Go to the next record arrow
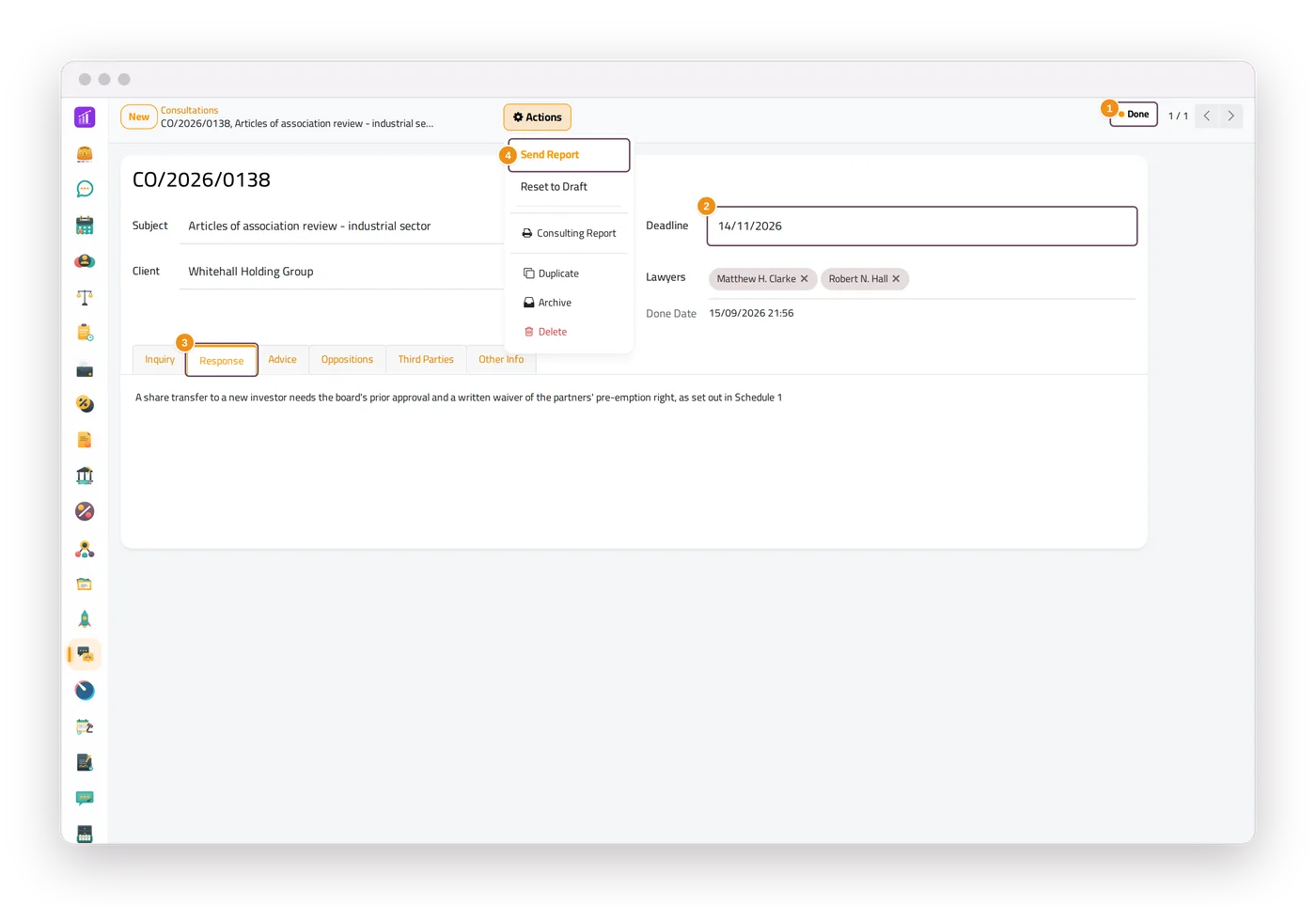This screenshot has height=905, width=1316. (x=1231, y=116)
